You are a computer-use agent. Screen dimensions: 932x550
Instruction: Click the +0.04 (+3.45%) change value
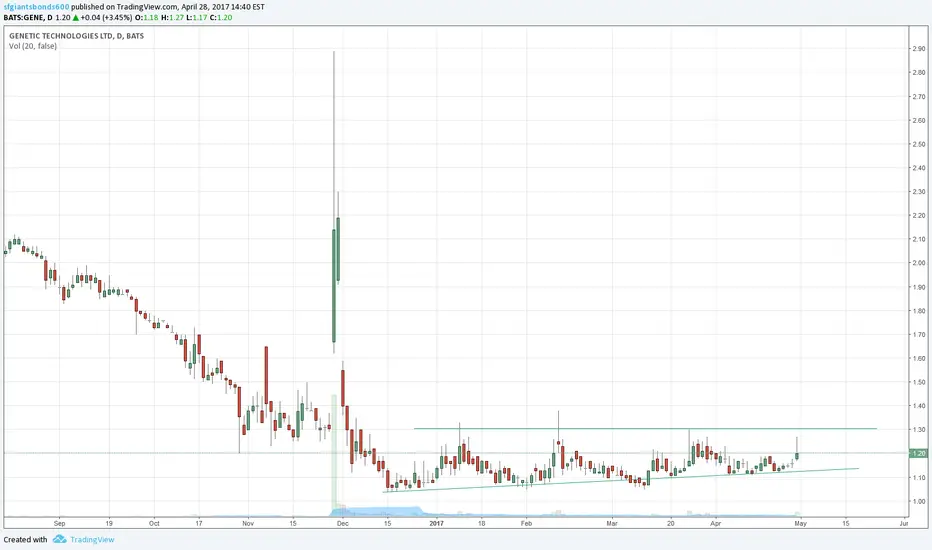click(106, 18)
